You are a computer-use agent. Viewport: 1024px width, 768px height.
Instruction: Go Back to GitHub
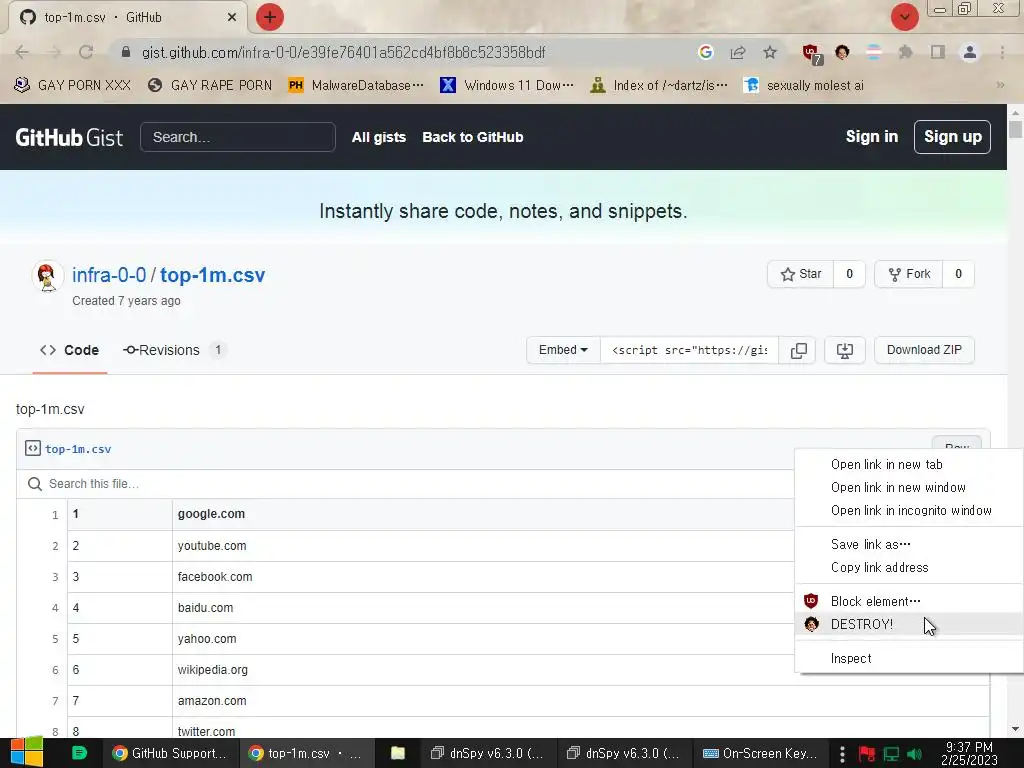click(473, 137)
